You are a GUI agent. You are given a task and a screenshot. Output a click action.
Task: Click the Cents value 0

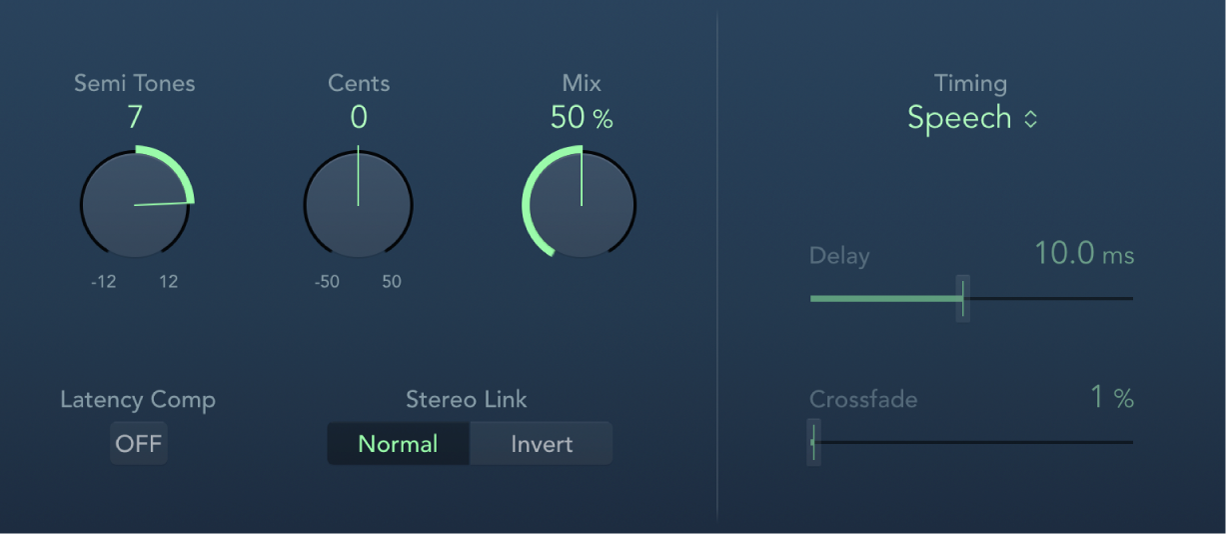click(x=358, y=118)
